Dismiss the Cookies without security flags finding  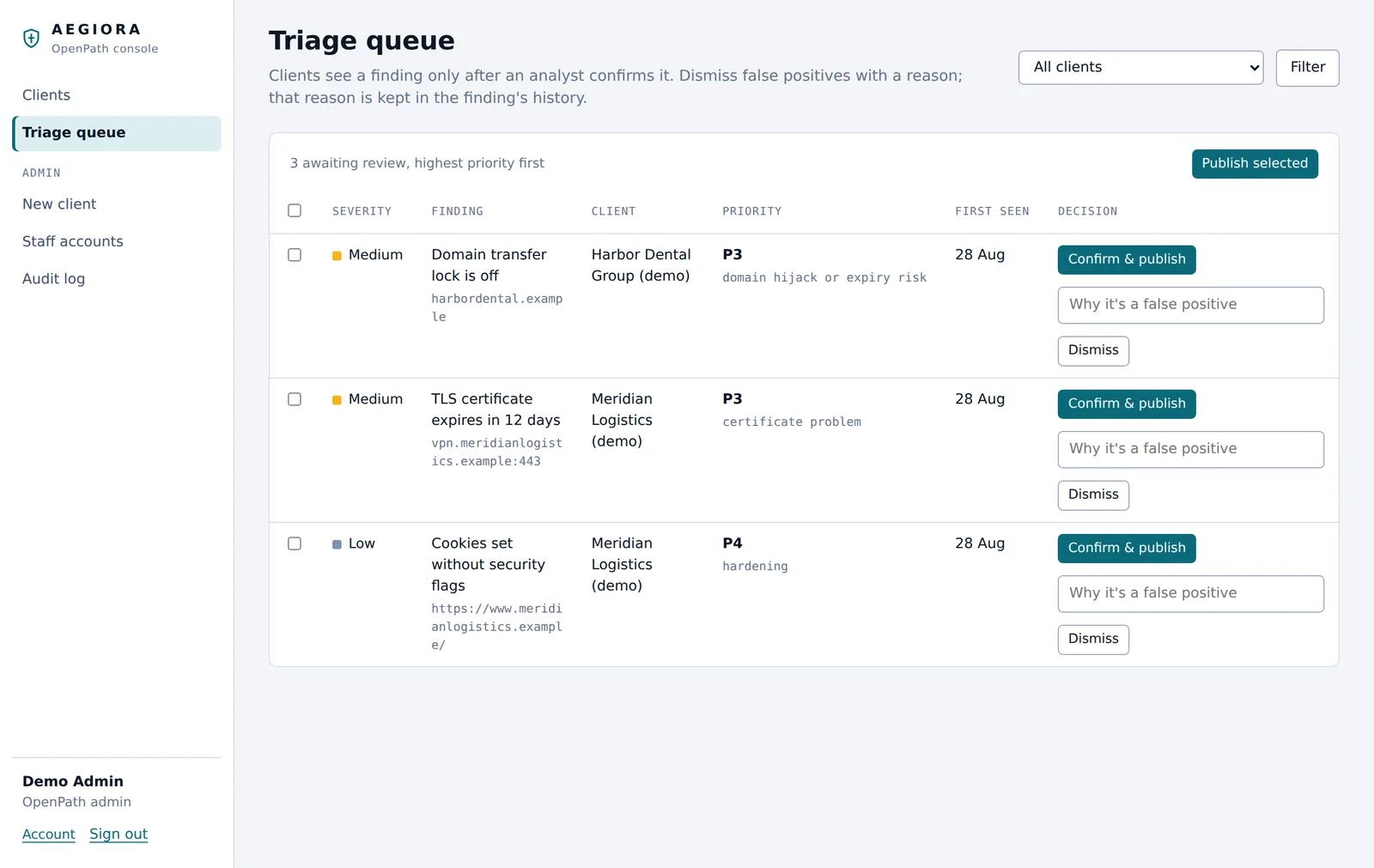[1093, 639]
